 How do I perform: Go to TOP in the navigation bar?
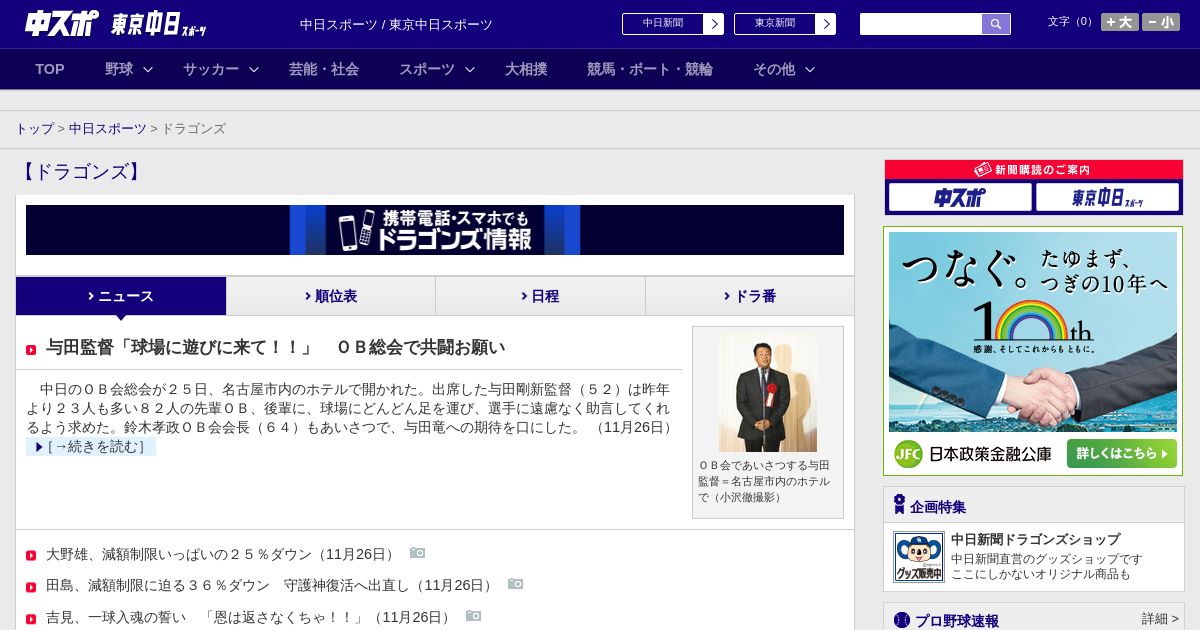tap(50, 69)
